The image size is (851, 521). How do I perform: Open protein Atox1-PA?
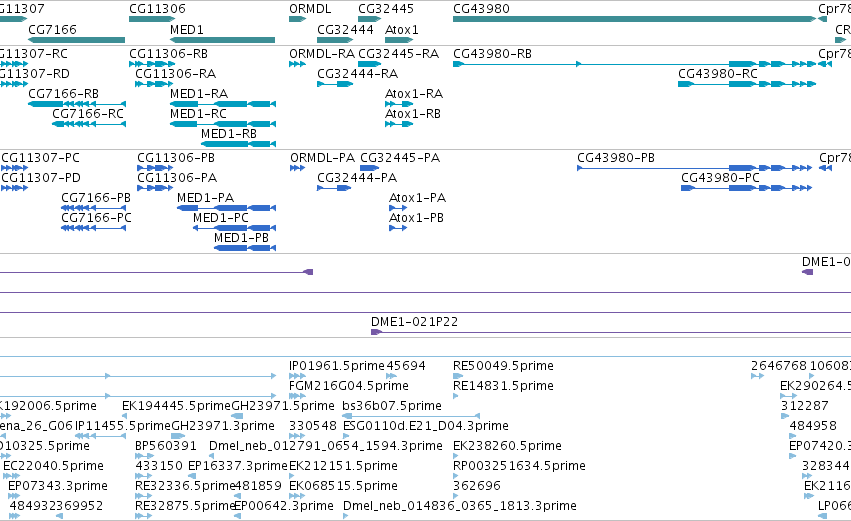417,198
